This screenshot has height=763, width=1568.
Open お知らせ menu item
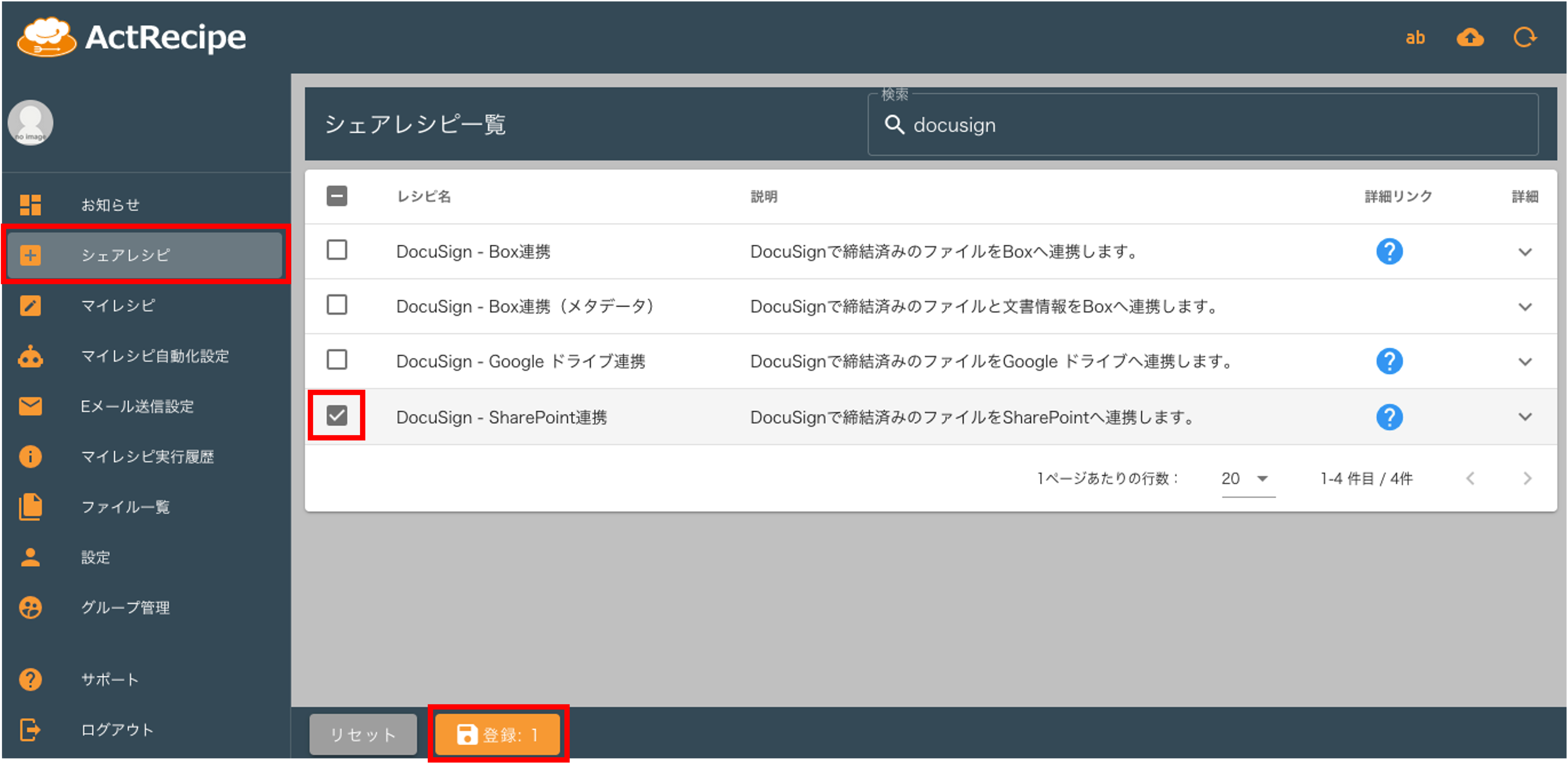145,205
